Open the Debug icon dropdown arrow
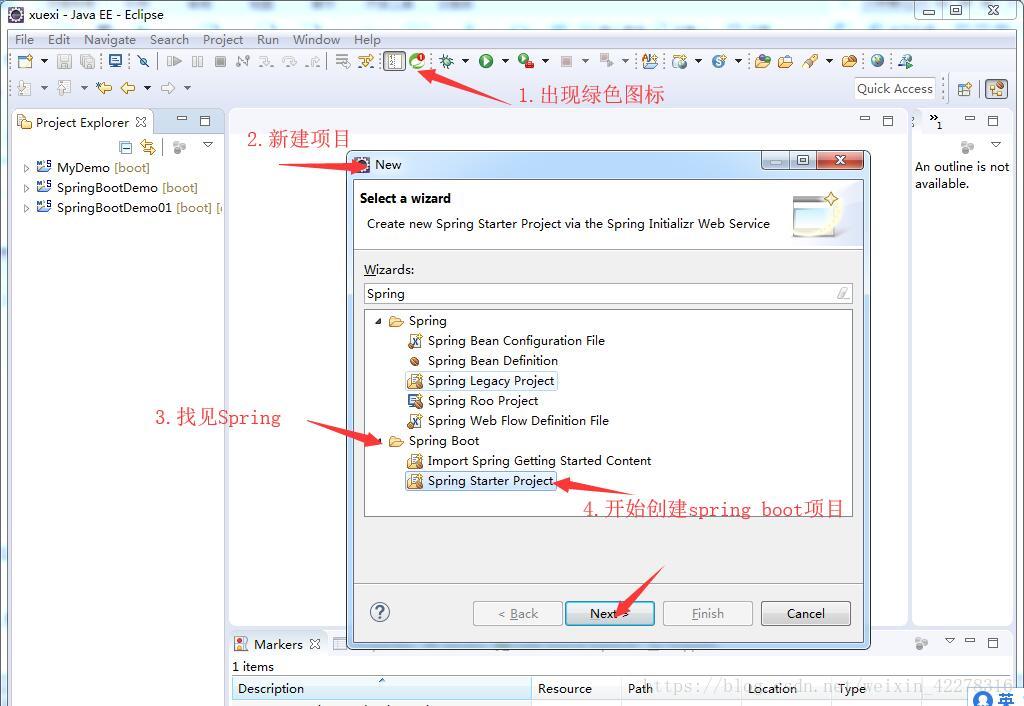The height and width of the screenshot is (706, 1024). tap(465, 61)
